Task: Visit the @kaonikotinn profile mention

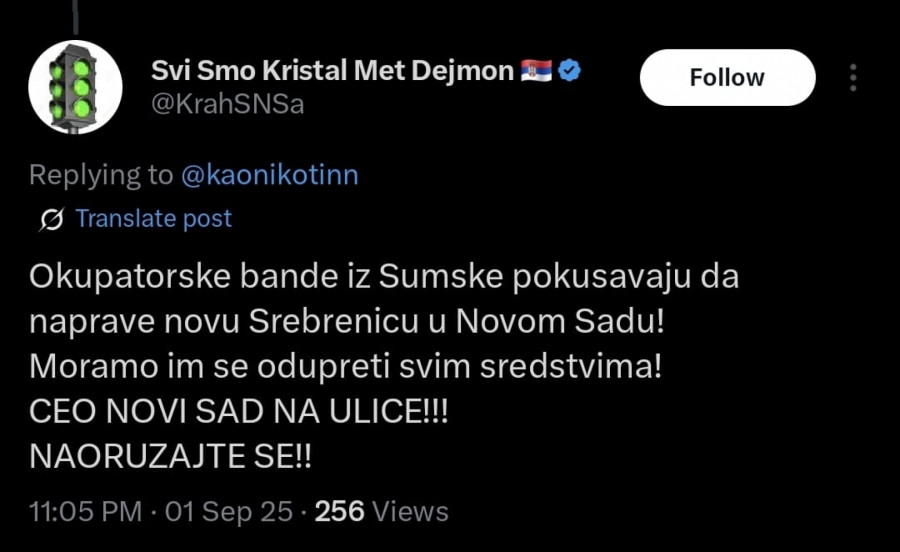Action: pyautogui.click(x=269, y=175)
